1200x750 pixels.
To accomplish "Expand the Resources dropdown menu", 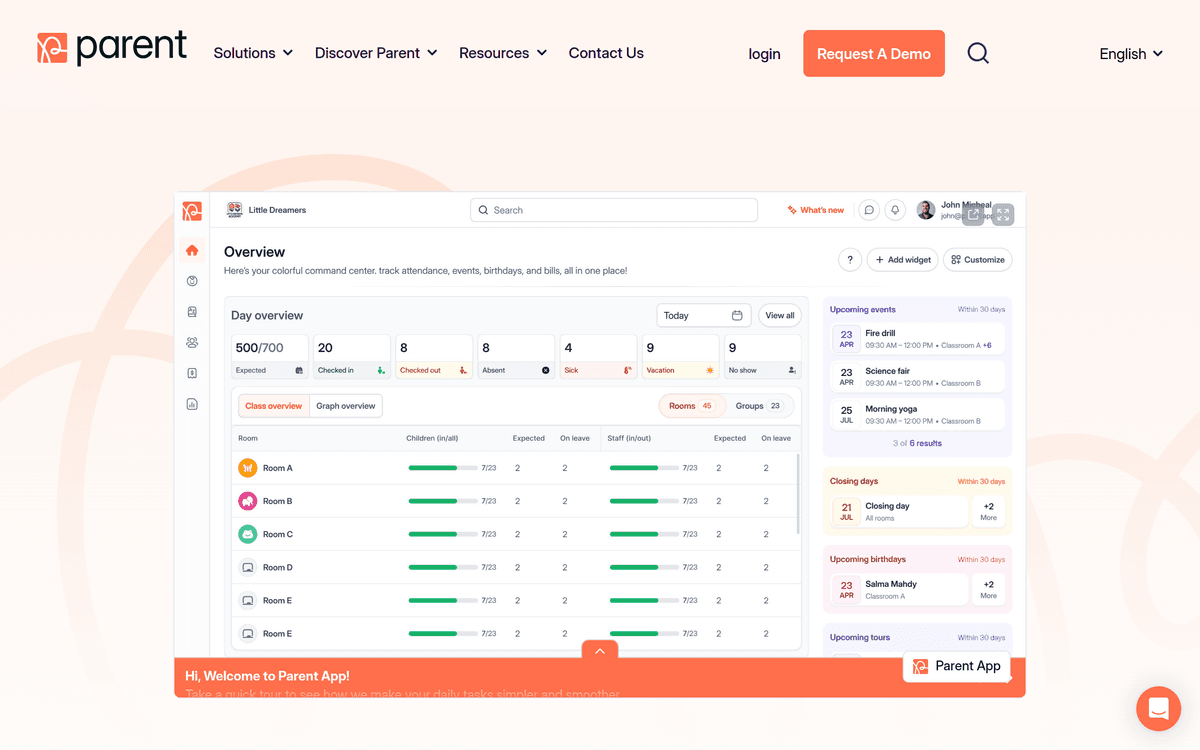I will pos(503,53).
